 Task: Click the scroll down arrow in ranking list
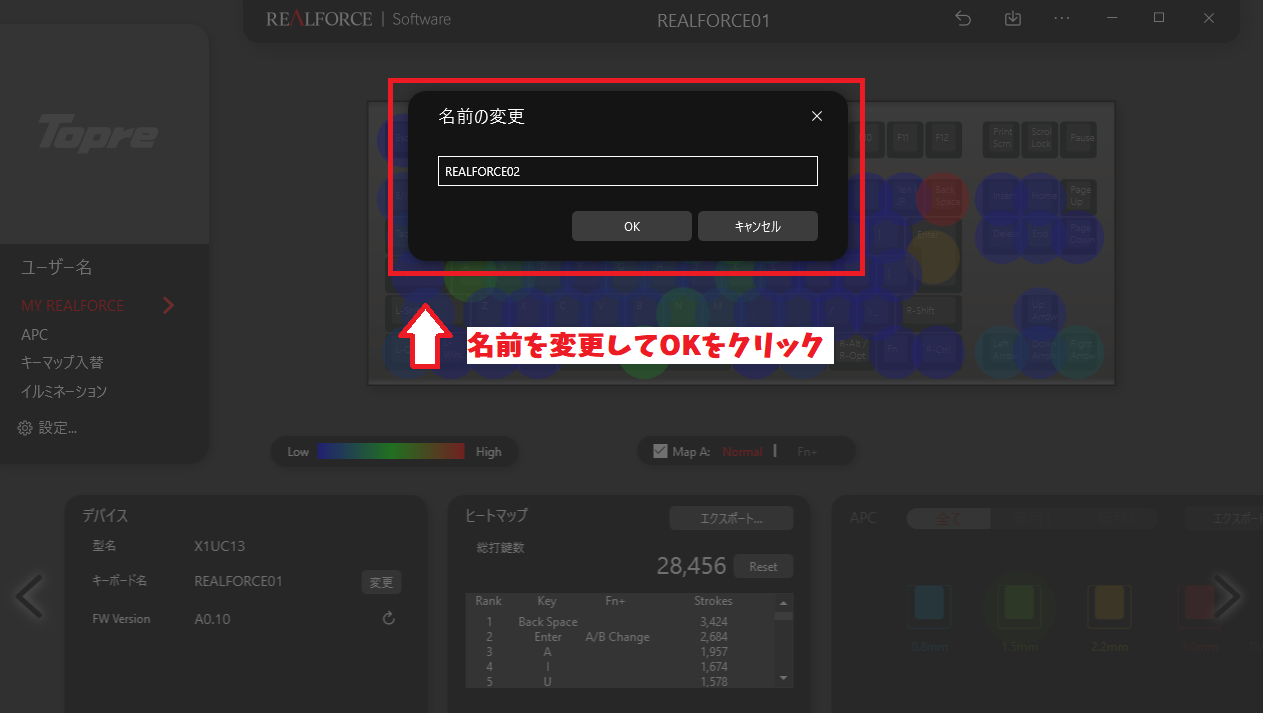[x=783, y=679]
